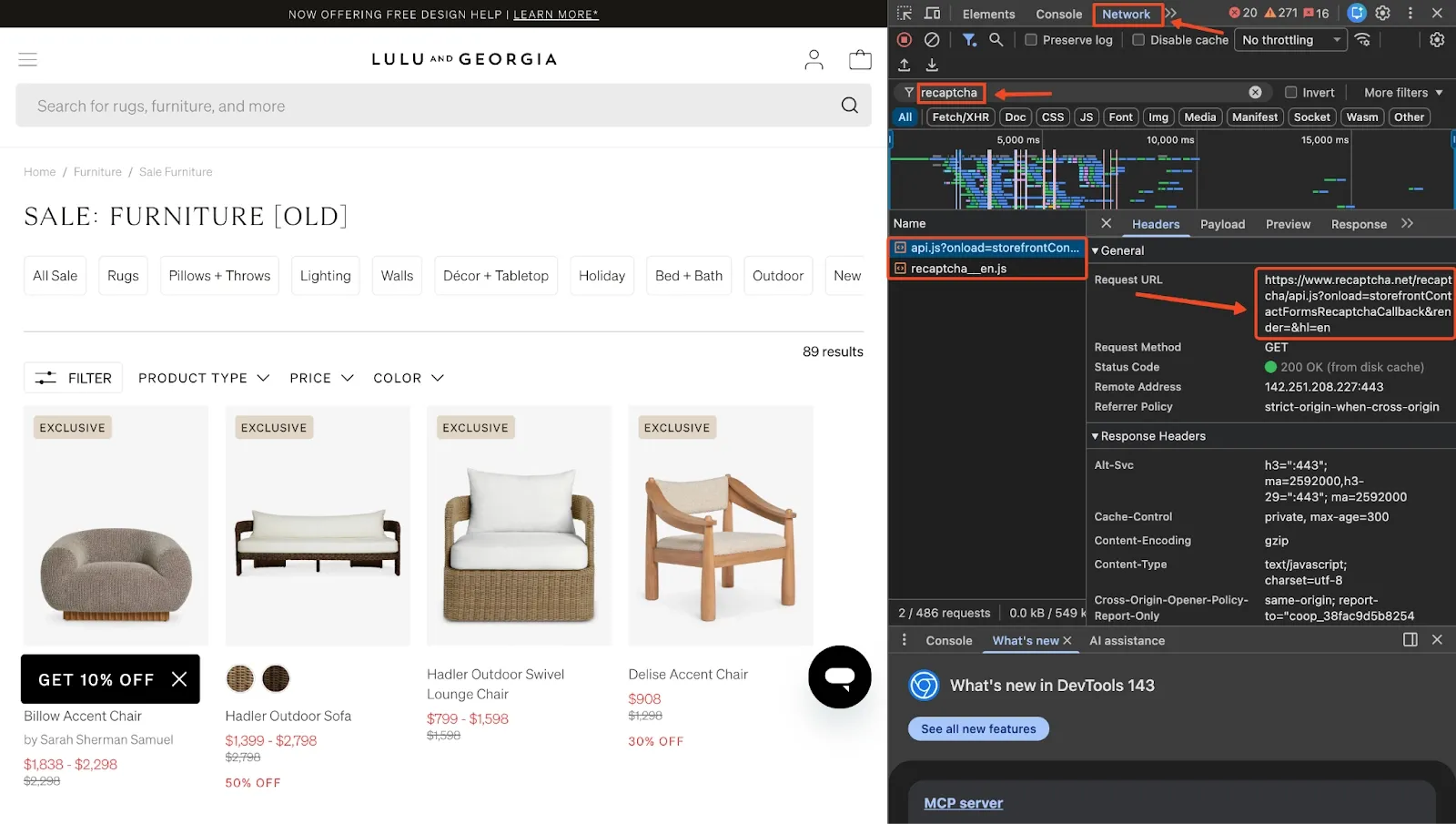1456x824 pixels.
Task: Open the chat bubble widget
Action: (839, 676)
